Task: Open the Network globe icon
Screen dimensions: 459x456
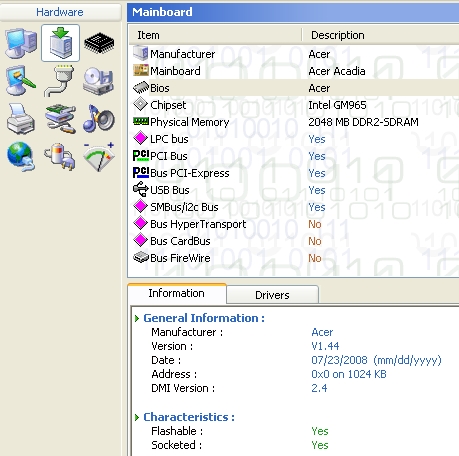Action: (x=21, y=156)
